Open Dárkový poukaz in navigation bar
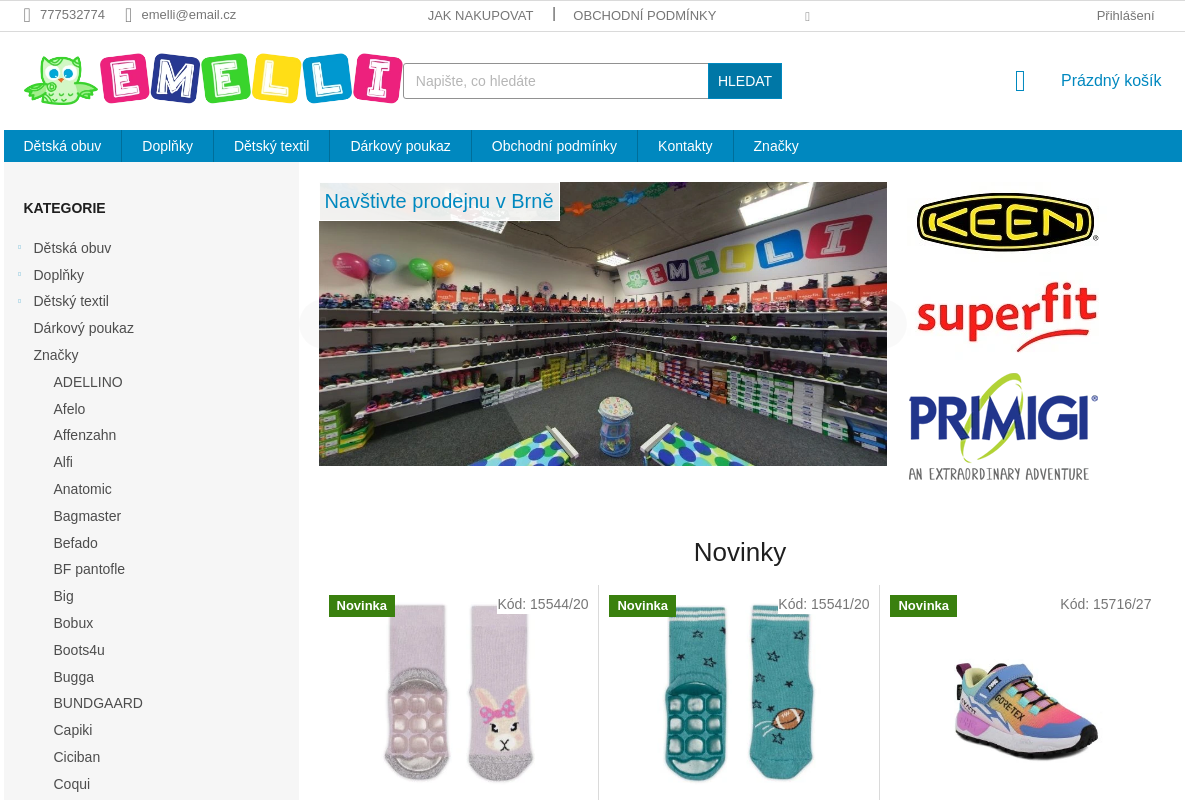This screenshot has width=1200, height=800. point(400,146)
